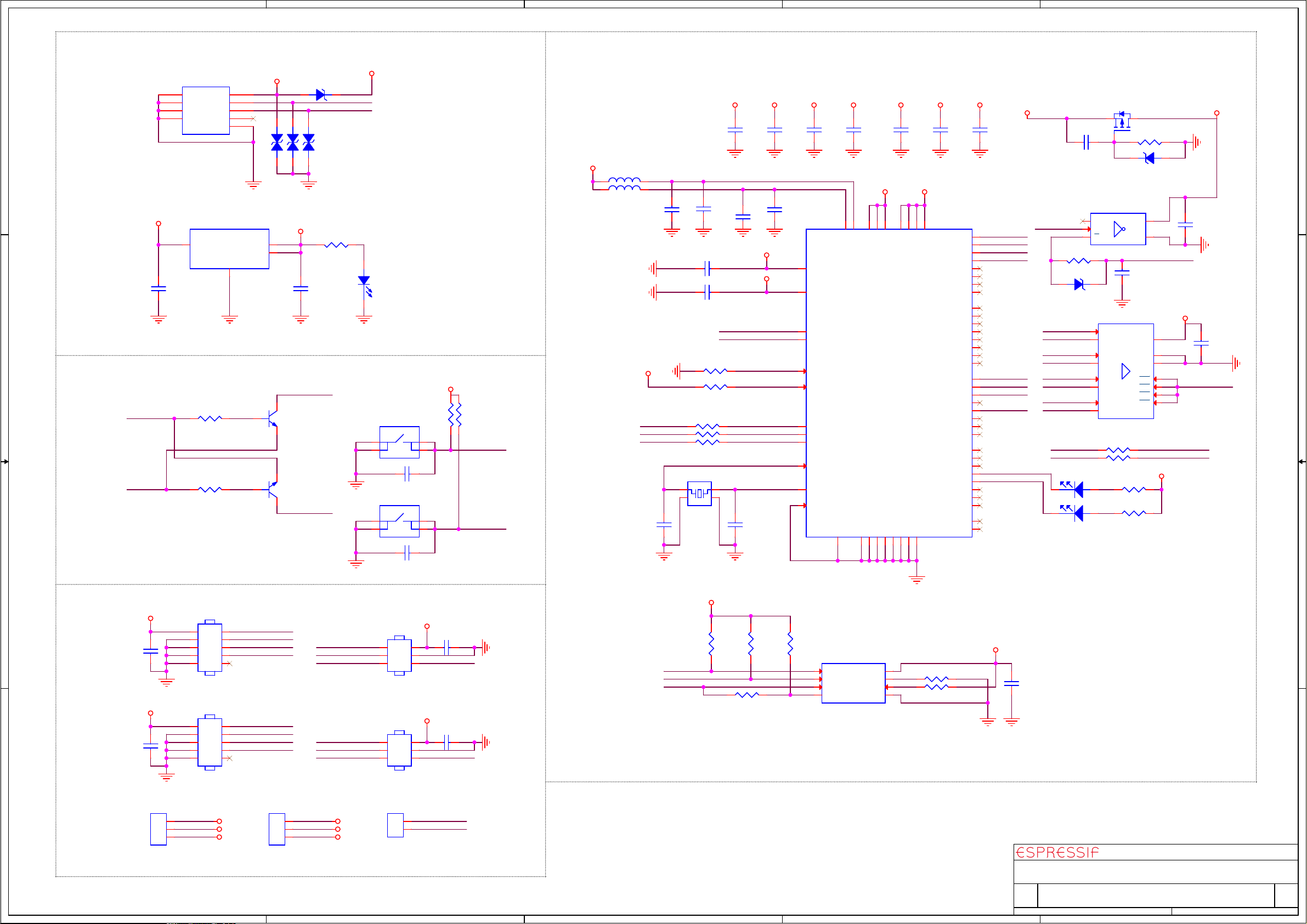Image resolution: width=1307 pixels, height=924 pixels.
Task: Select the upper NPN transistor symbol
Action: tap(273, 418)
